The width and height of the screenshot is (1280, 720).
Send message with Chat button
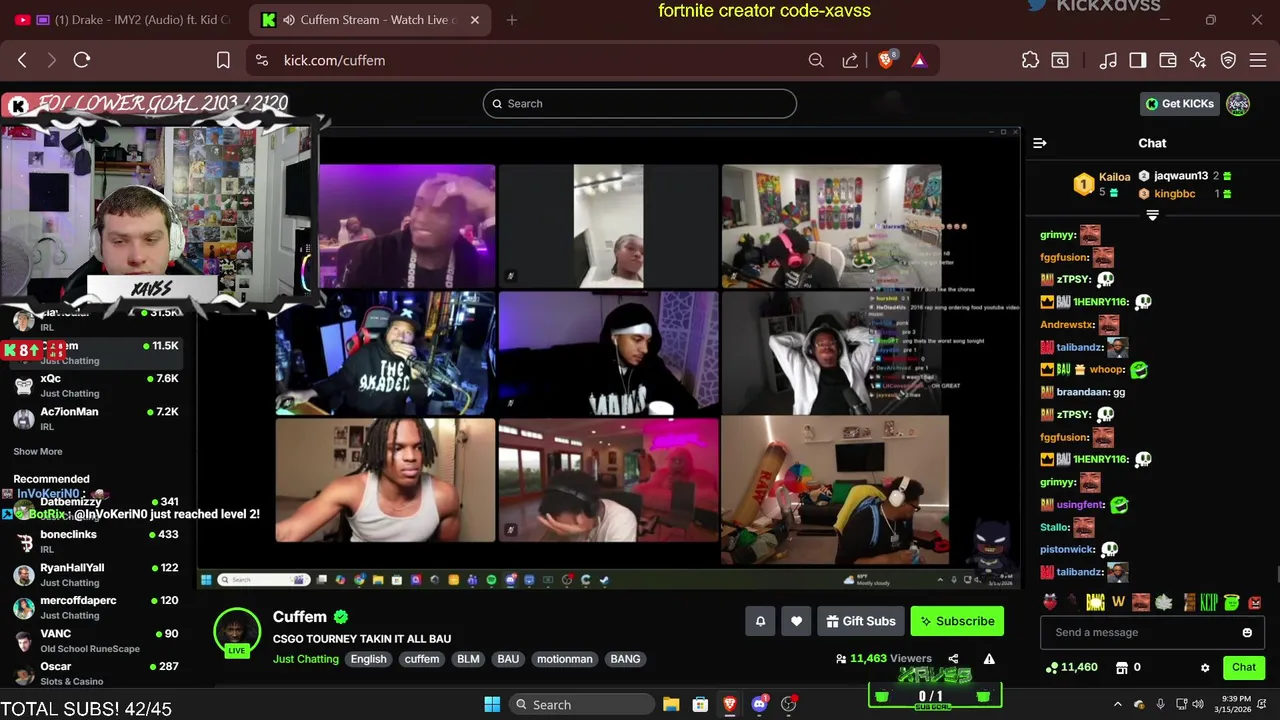[x=1244, y=667]
